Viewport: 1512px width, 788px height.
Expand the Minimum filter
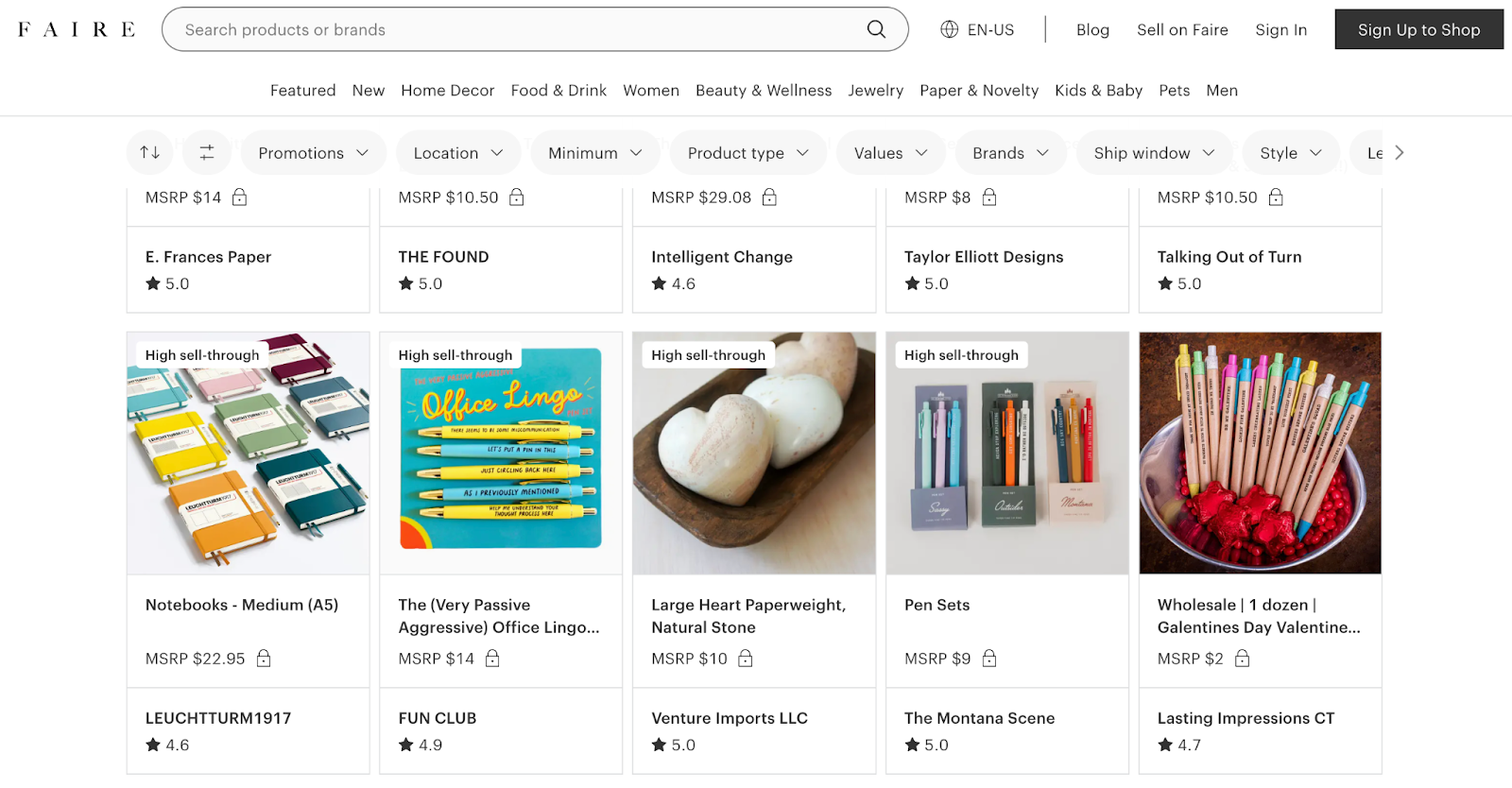[594, 152]
